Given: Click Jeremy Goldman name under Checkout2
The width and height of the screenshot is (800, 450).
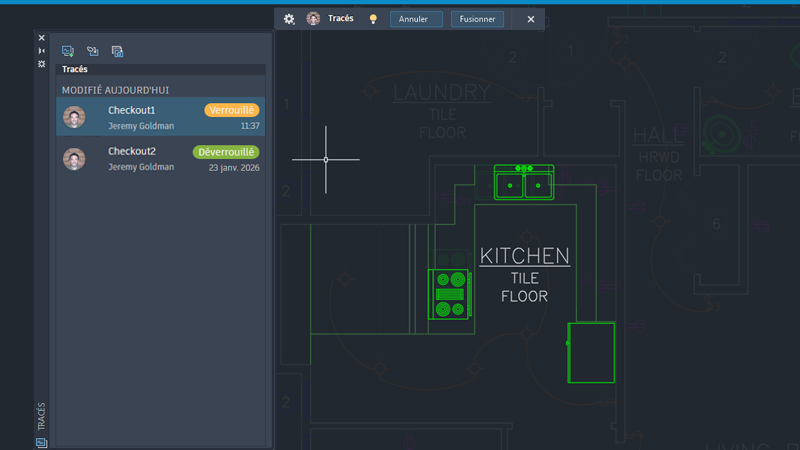Looking at the screenshot, I should [141, 167].
